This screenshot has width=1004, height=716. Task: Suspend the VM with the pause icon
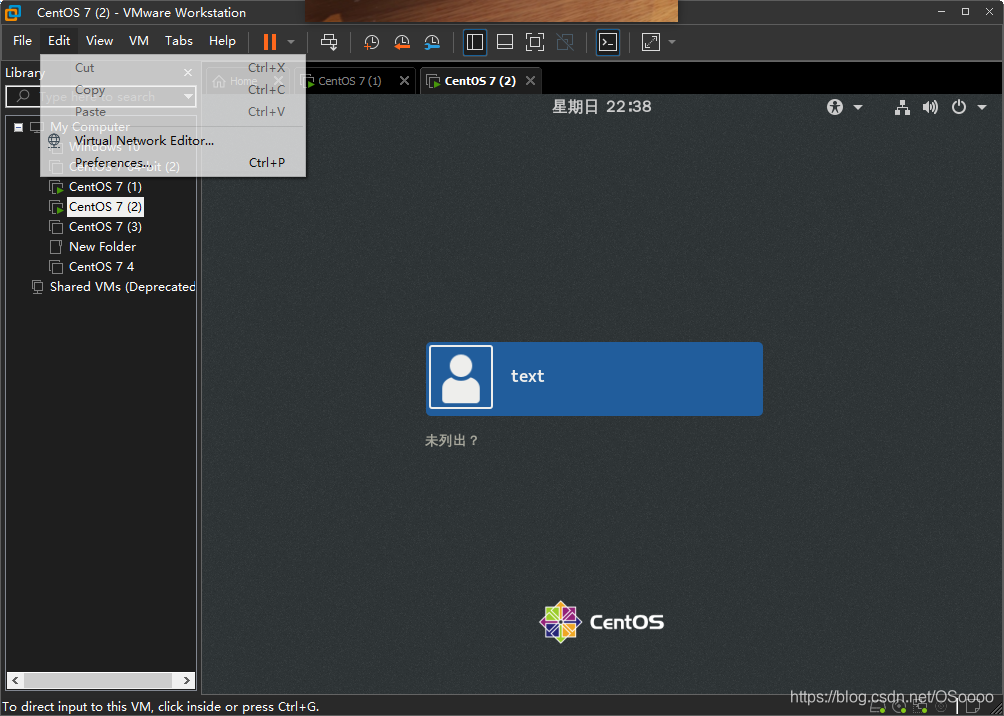click(270, 42)
